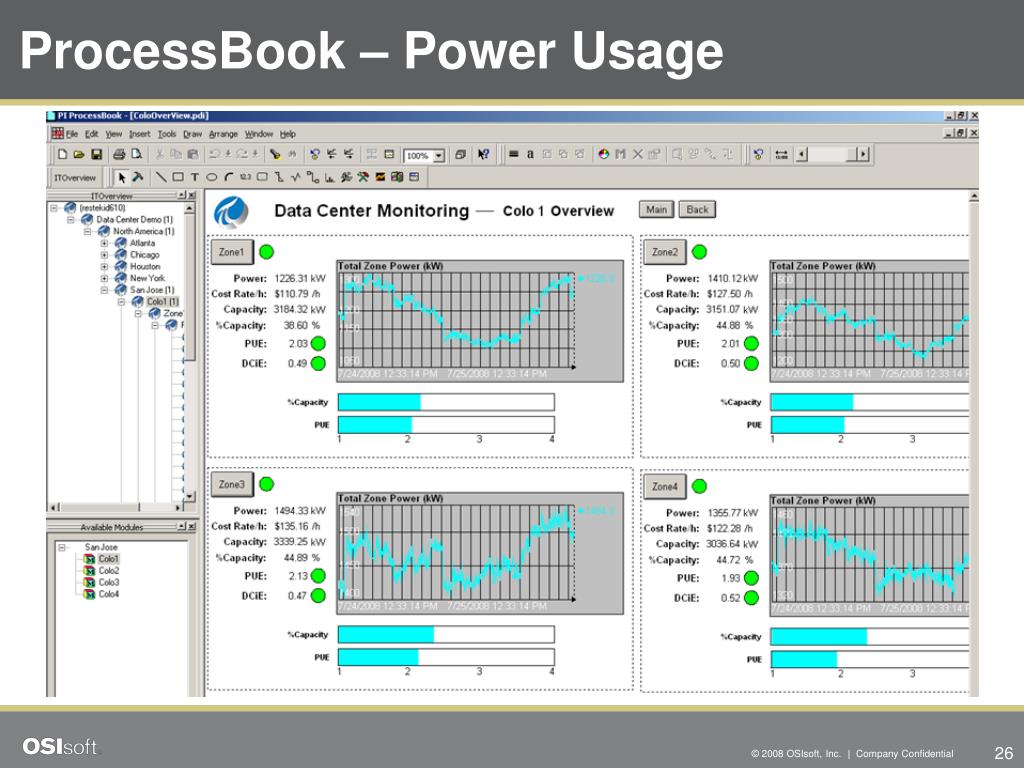Screen dimensions: 1024x768
Task: Collapse the Data Center Demo node
Action: point(71,219)
